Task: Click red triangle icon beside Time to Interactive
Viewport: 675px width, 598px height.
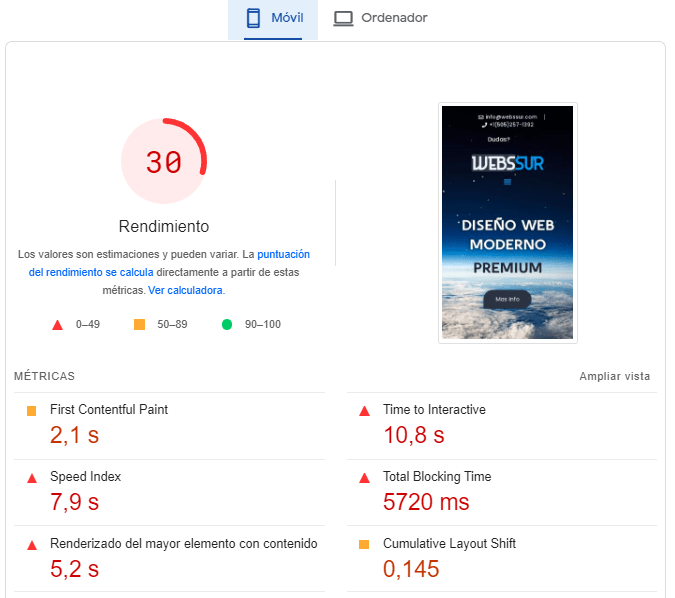Action: pos(364,410)
